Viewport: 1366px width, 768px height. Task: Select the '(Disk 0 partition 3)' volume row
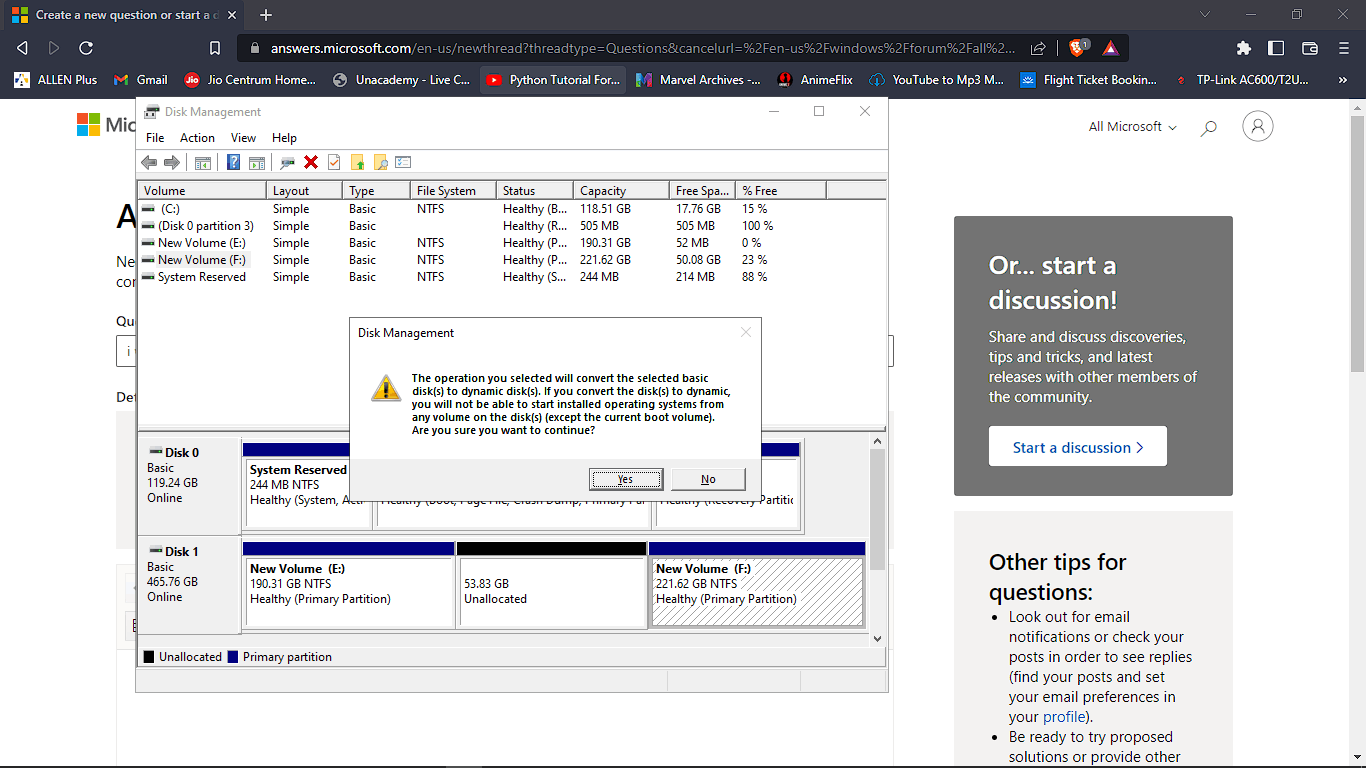512,226
